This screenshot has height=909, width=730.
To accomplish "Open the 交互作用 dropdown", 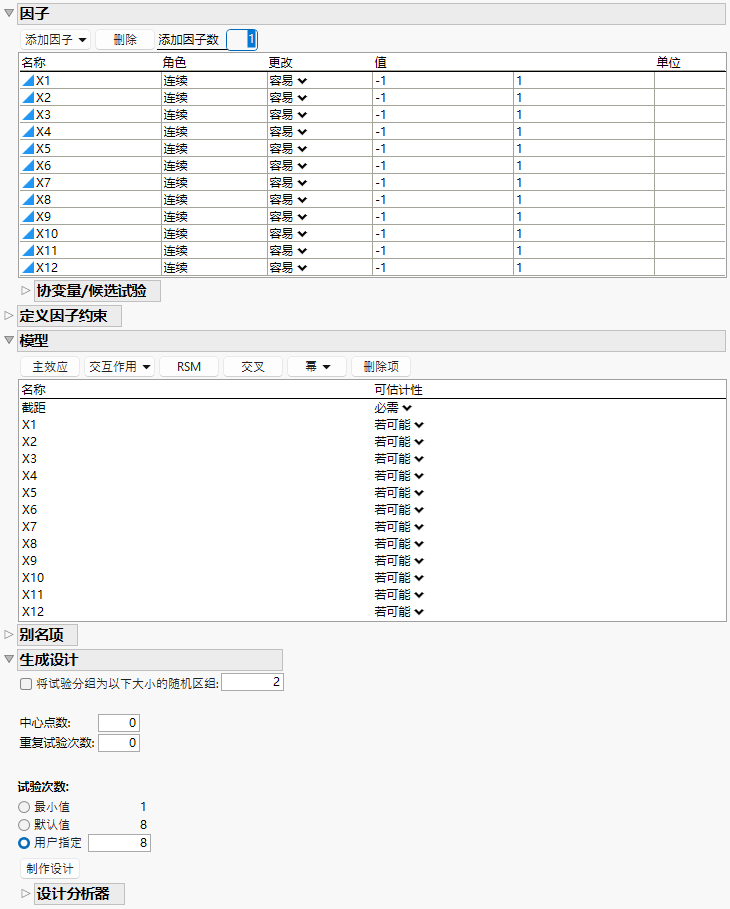I will point(119,366).
